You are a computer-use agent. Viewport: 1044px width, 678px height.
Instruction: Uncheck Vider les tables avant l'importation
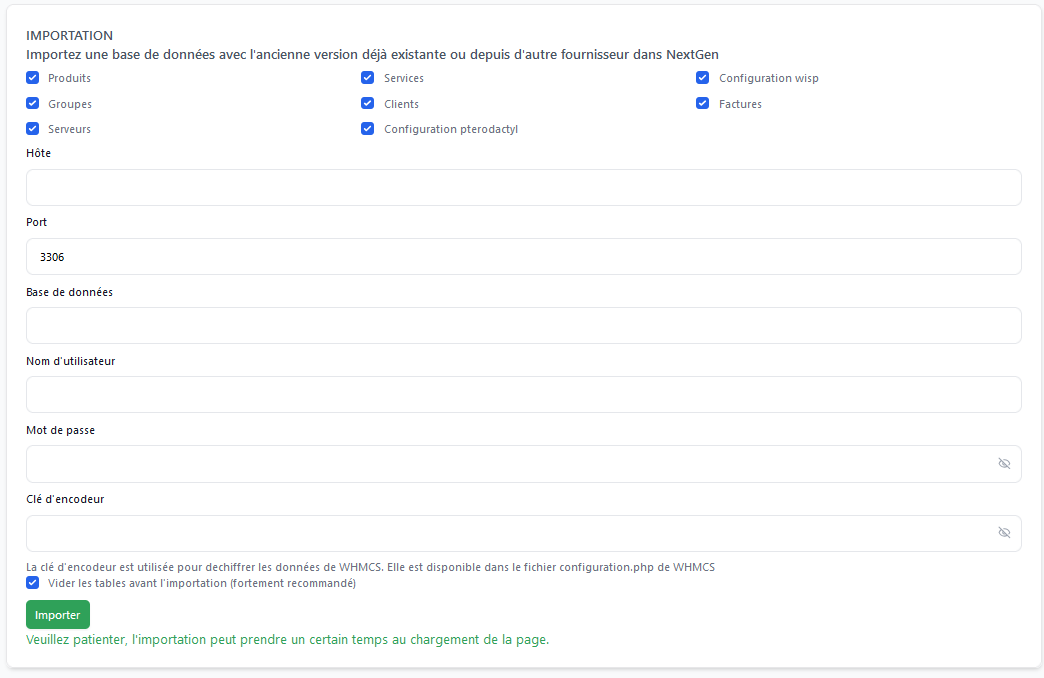tap(33, 583)
